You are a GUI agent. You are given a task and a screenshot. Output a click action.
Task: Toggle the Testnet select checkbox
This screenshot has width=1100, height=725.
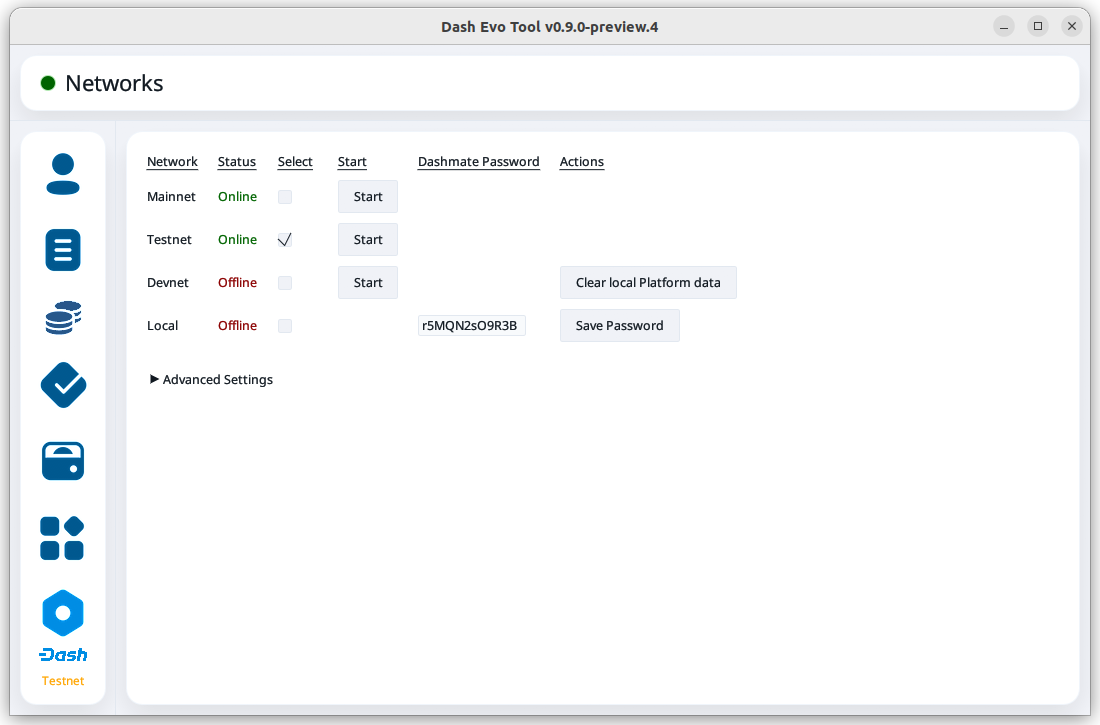click(x=285, y=240)
